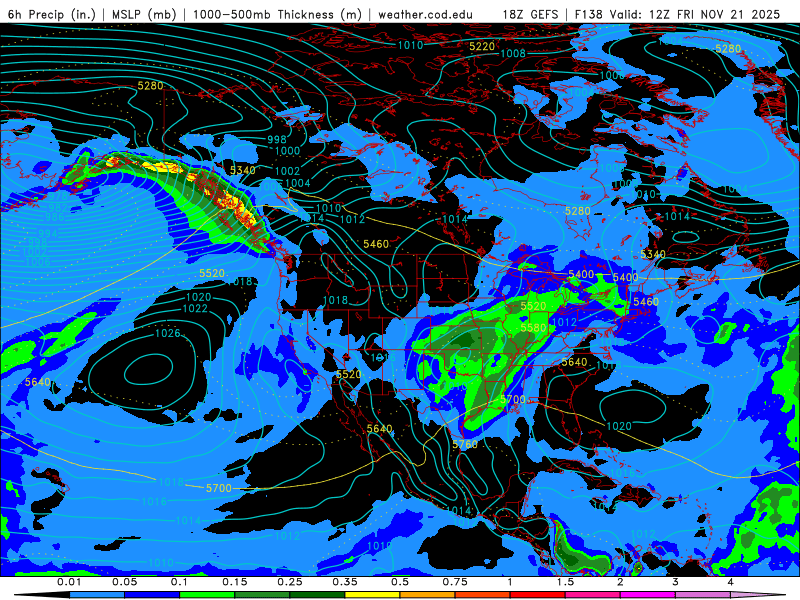Click the 5700 label in the Pacific
The height and width of the screenshot is (600, 800).
click(219, 488)
